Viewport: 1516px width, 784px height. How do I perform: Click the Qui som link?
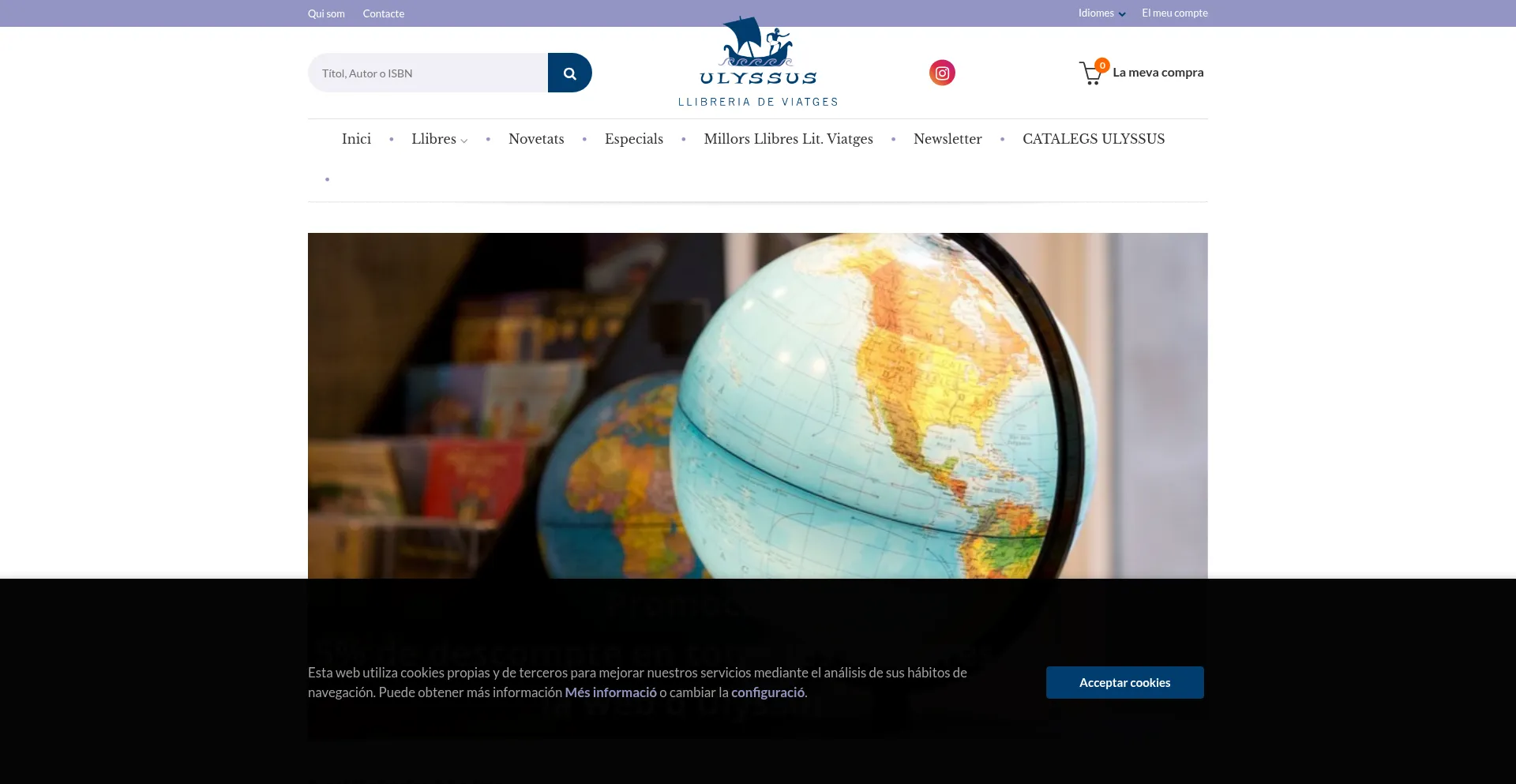pos(326,13)
